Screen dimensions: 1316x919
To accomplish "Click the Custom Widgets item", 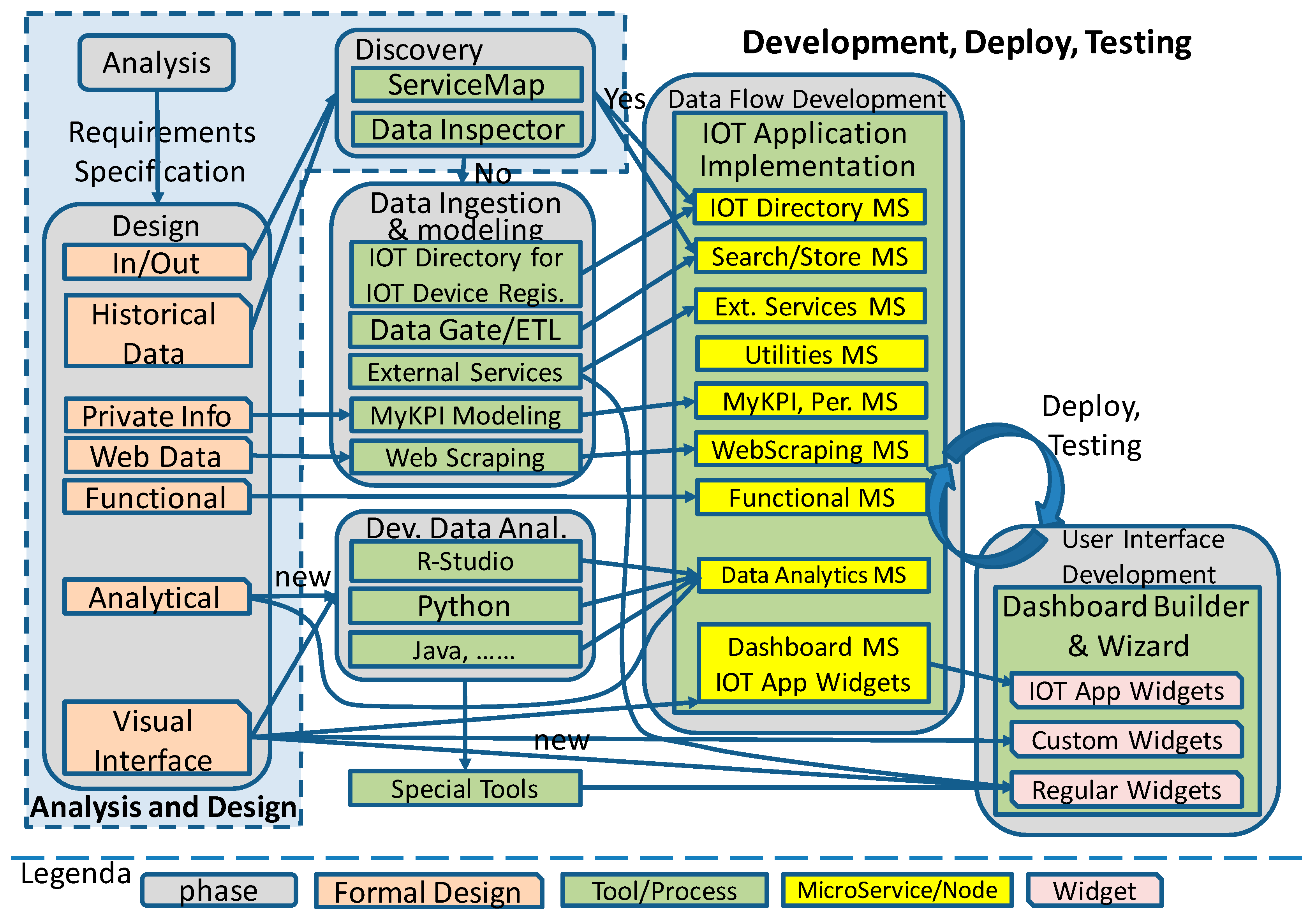I will click(1126, 740).
